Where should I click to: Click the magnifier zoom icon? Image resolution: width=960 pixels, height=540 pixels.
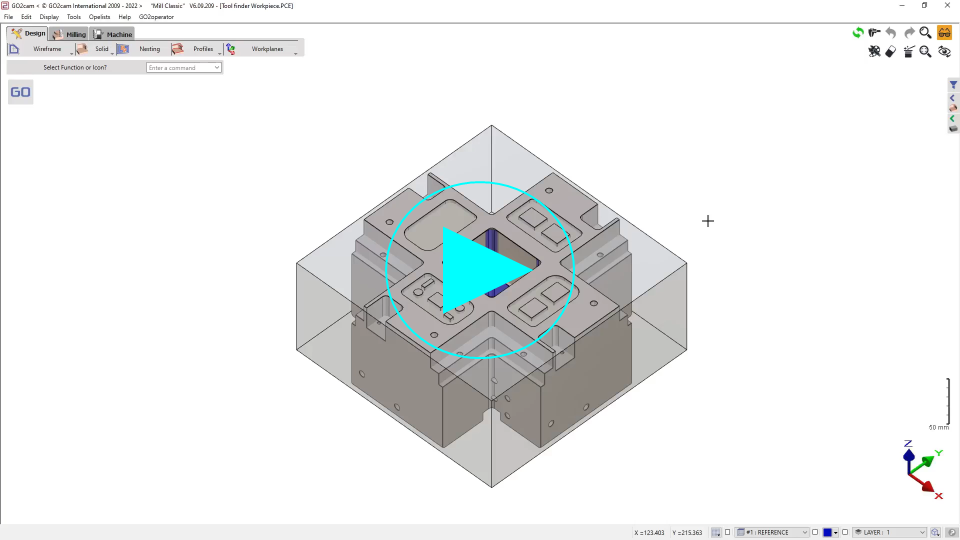click(926, 33)
